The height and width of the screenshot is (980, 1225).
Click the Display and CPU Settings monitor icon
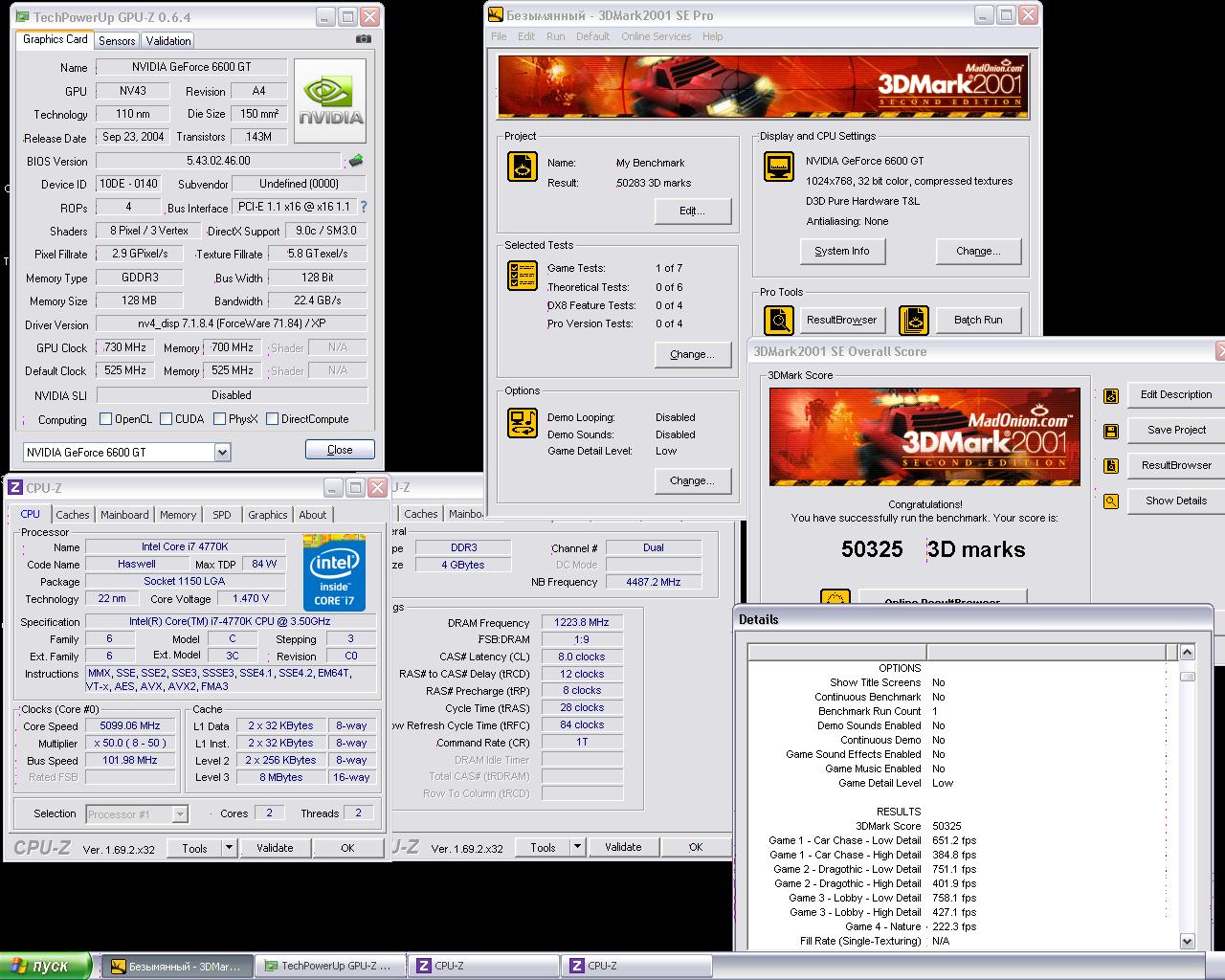[778, 167]
